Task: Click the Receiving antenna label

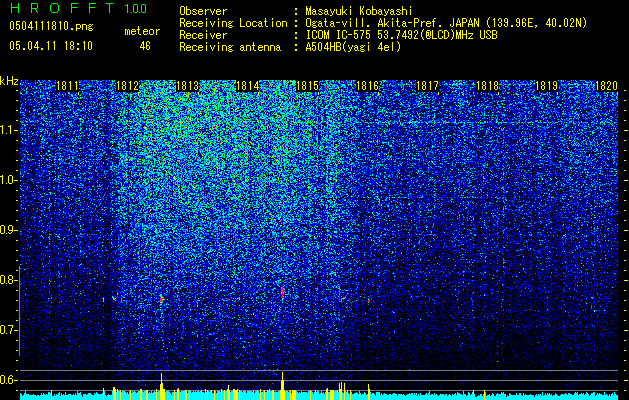Action: (x=230, y=47)
